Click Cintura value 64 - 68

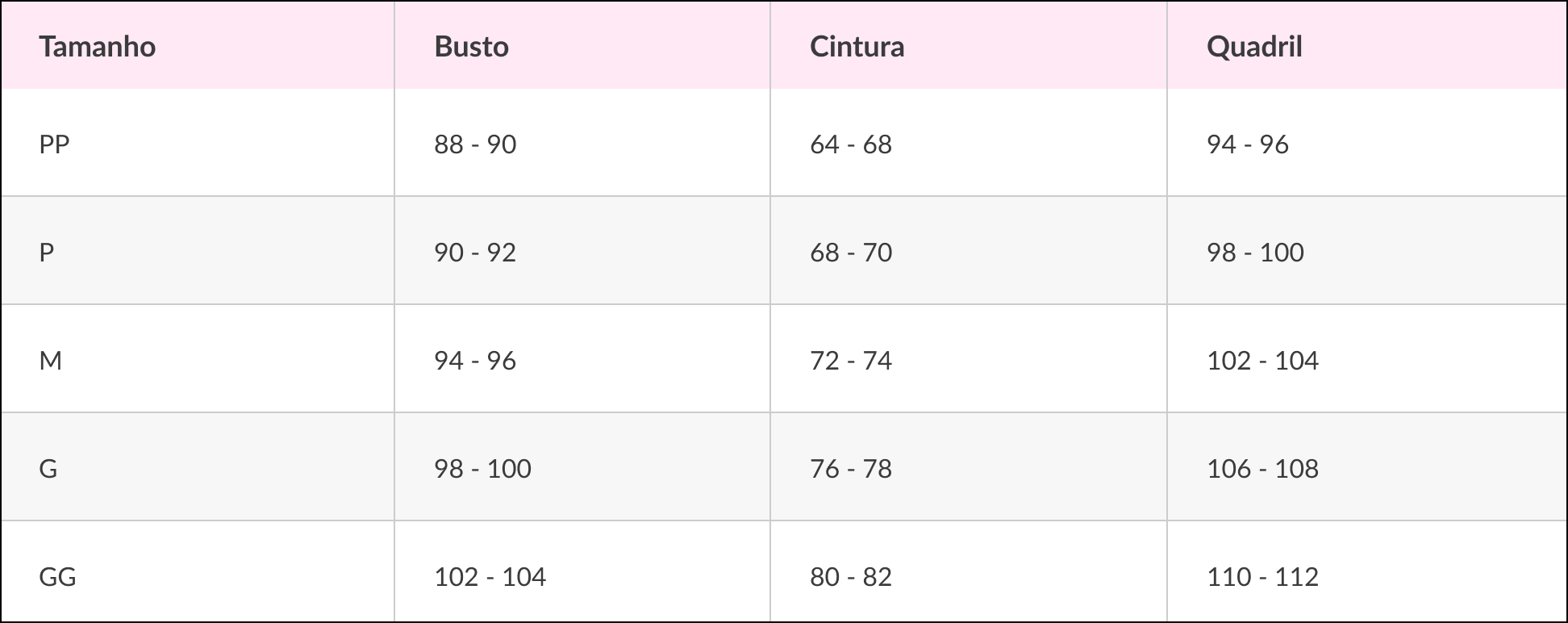(x=851, y=144)
